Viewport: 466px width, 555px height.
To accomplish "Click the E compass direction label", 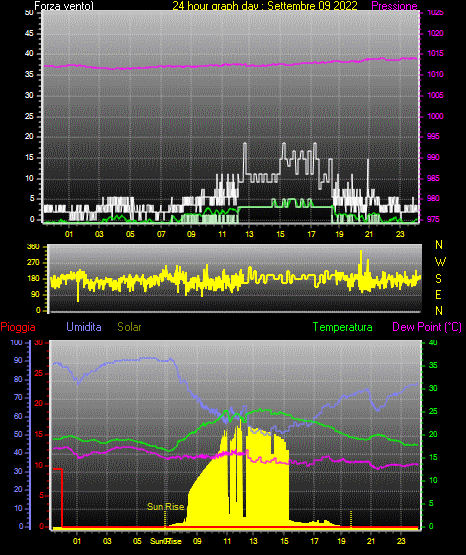I will click(x=438, y=294).
